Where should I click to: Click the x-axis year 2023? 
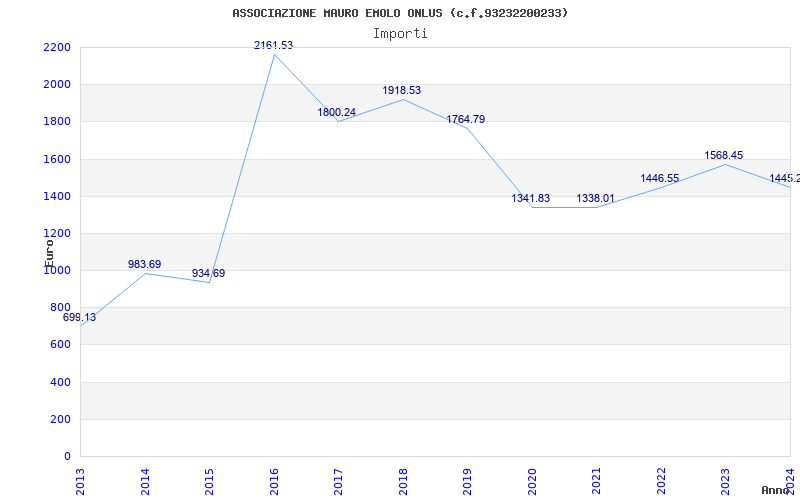(x=726, y=482)
